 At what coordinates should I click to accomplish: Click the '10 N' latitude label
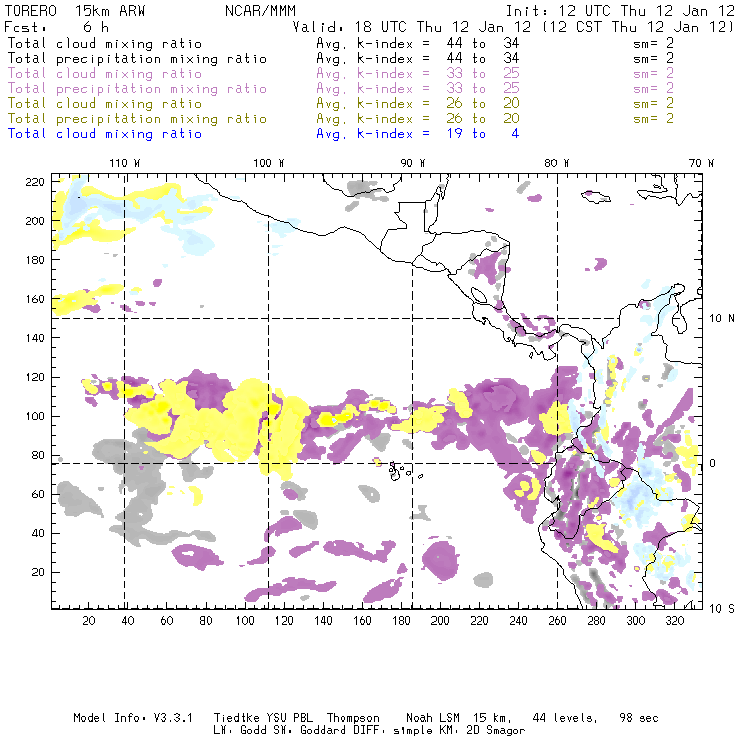tap(722, 319)
